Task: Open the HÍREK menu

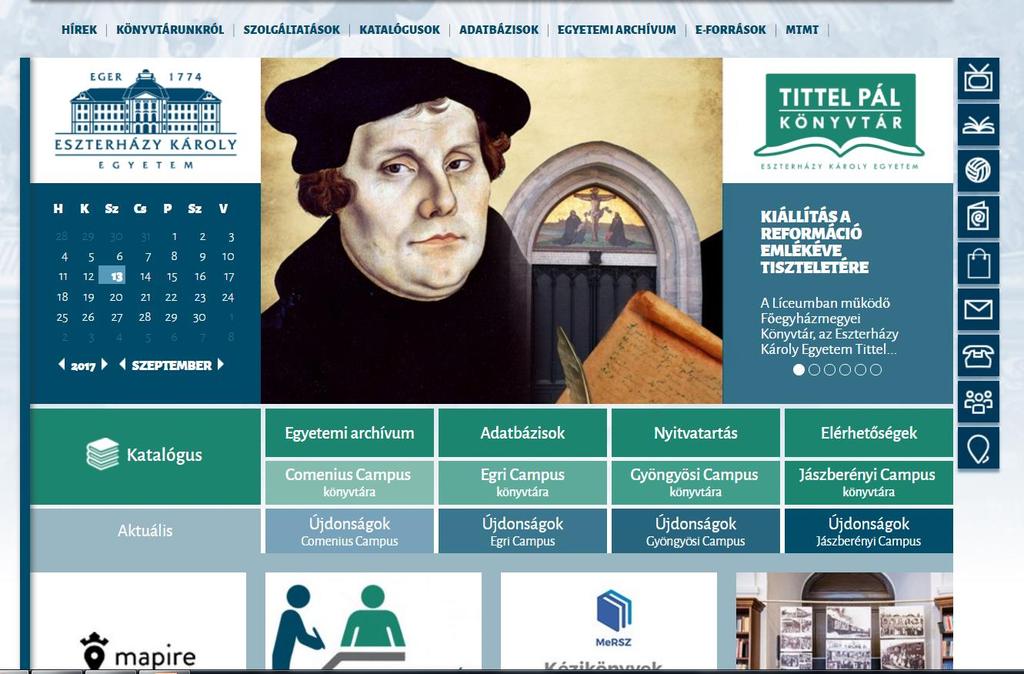Action: click(x=79, y=29)
